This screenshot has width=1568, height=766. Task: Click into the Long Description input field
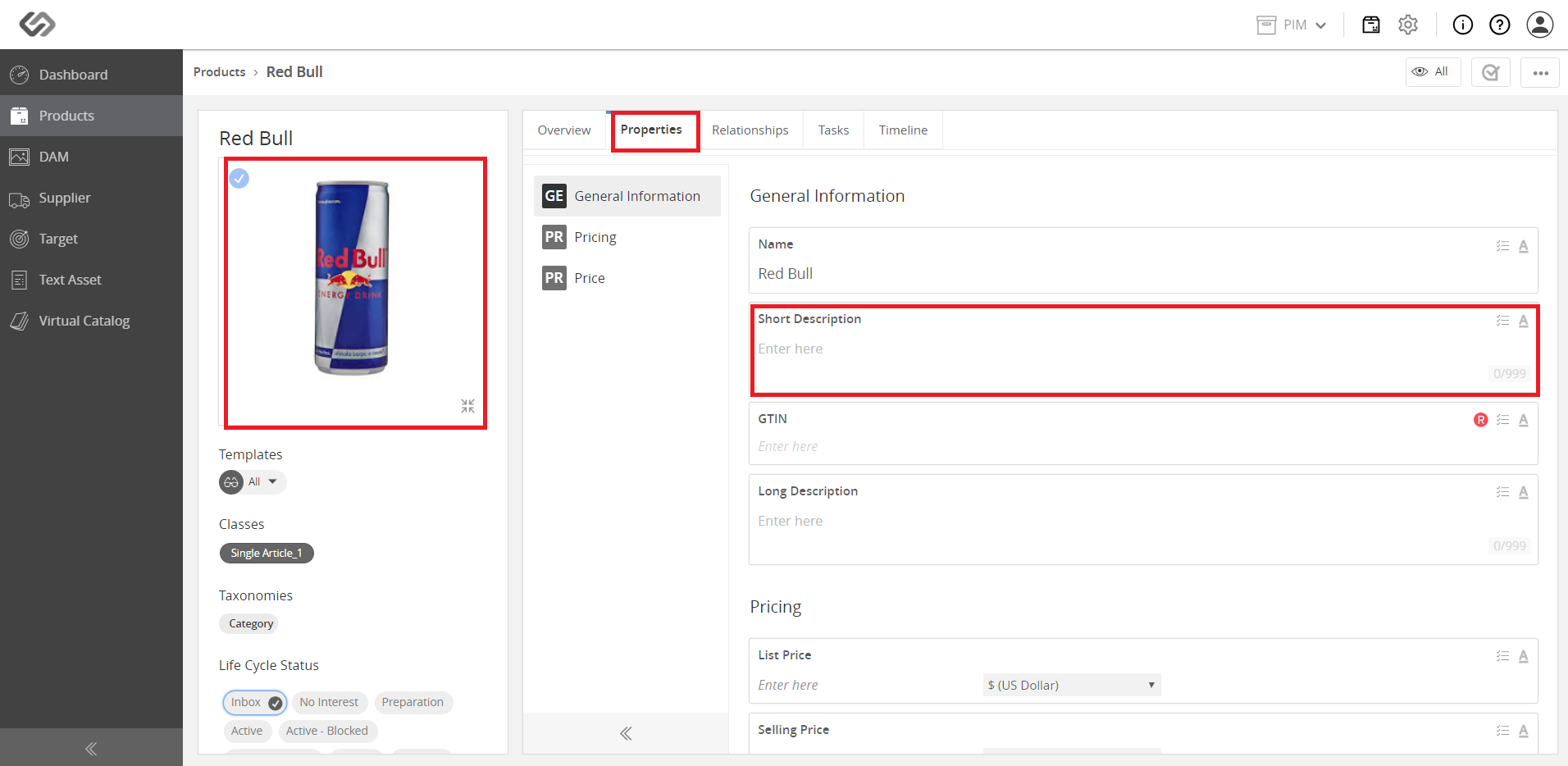click(1143, 522)
